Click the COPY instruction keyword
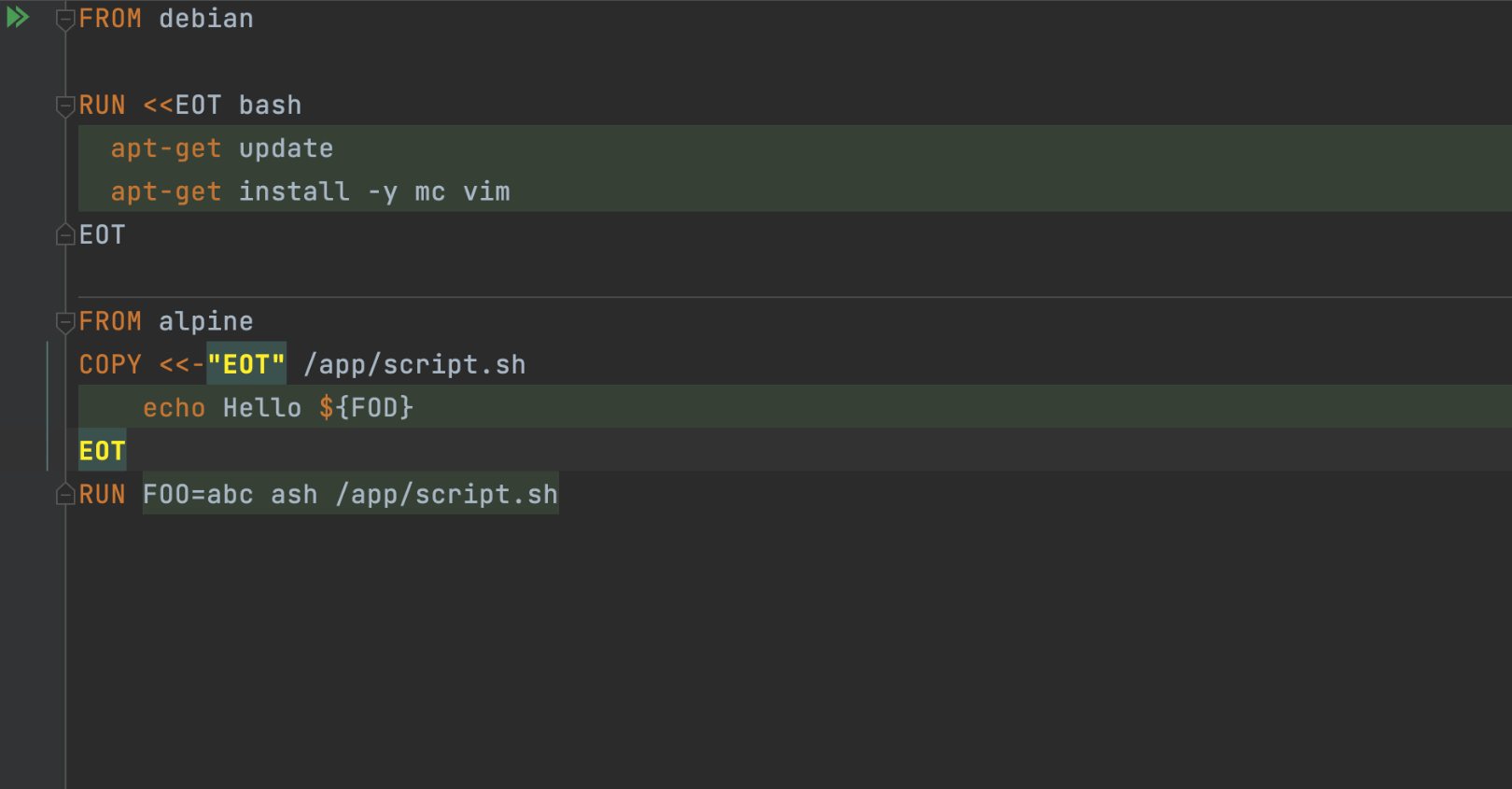1512x789 pixels. coord(110,365)
